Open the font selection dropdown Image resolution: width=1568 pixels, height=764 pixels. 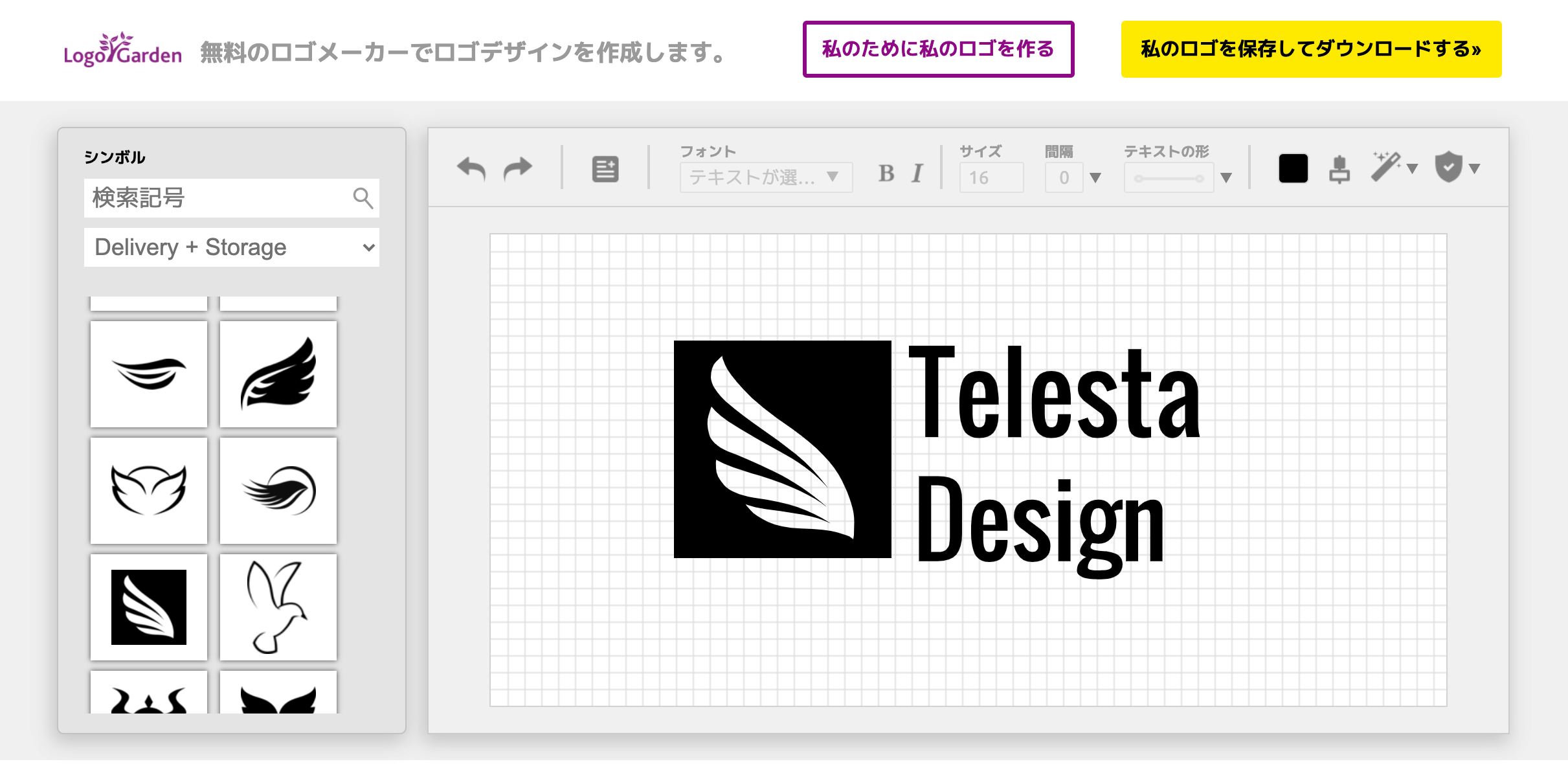[x=767, y=176]
